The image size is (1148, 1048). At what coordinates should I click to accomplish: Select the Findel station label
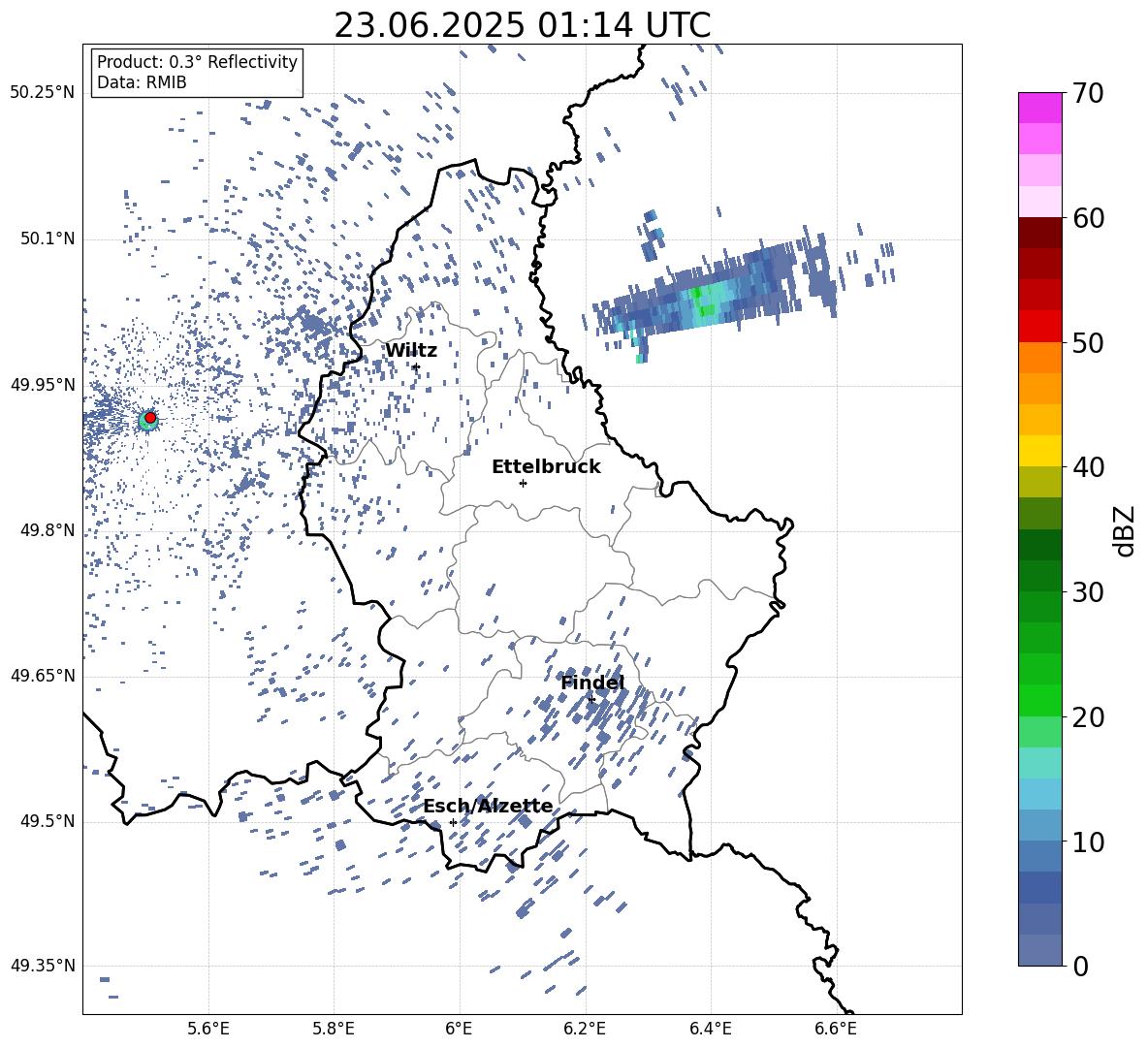[593, 683]
